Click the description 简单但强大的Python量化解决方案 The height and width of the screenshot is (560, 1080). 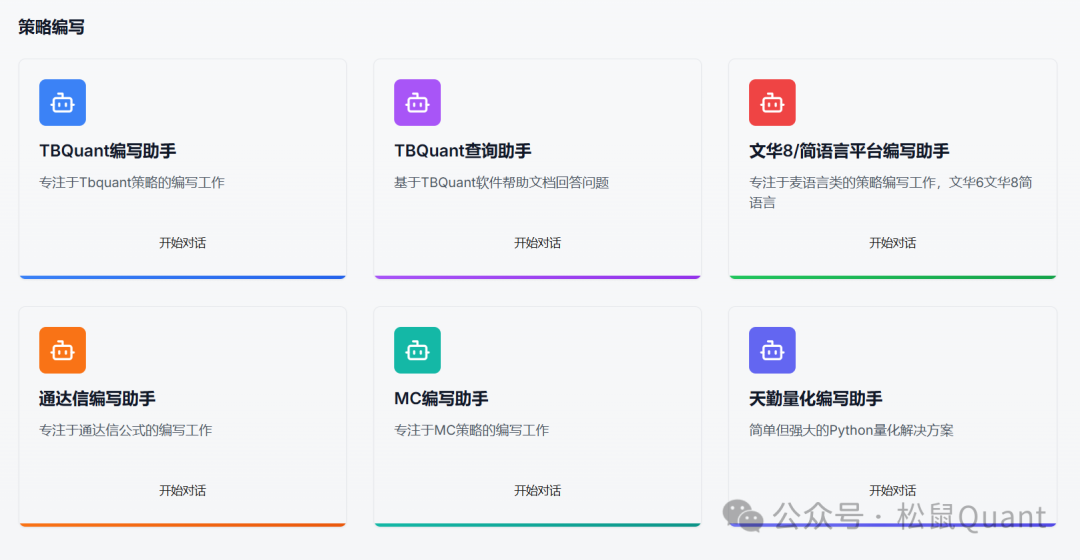tap(851, 430)
